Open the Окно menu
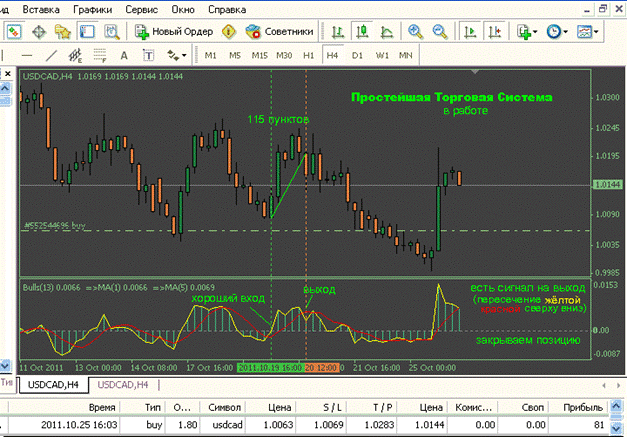The width and height of the screenshot is (627, 437). click(x=183, y=10)
